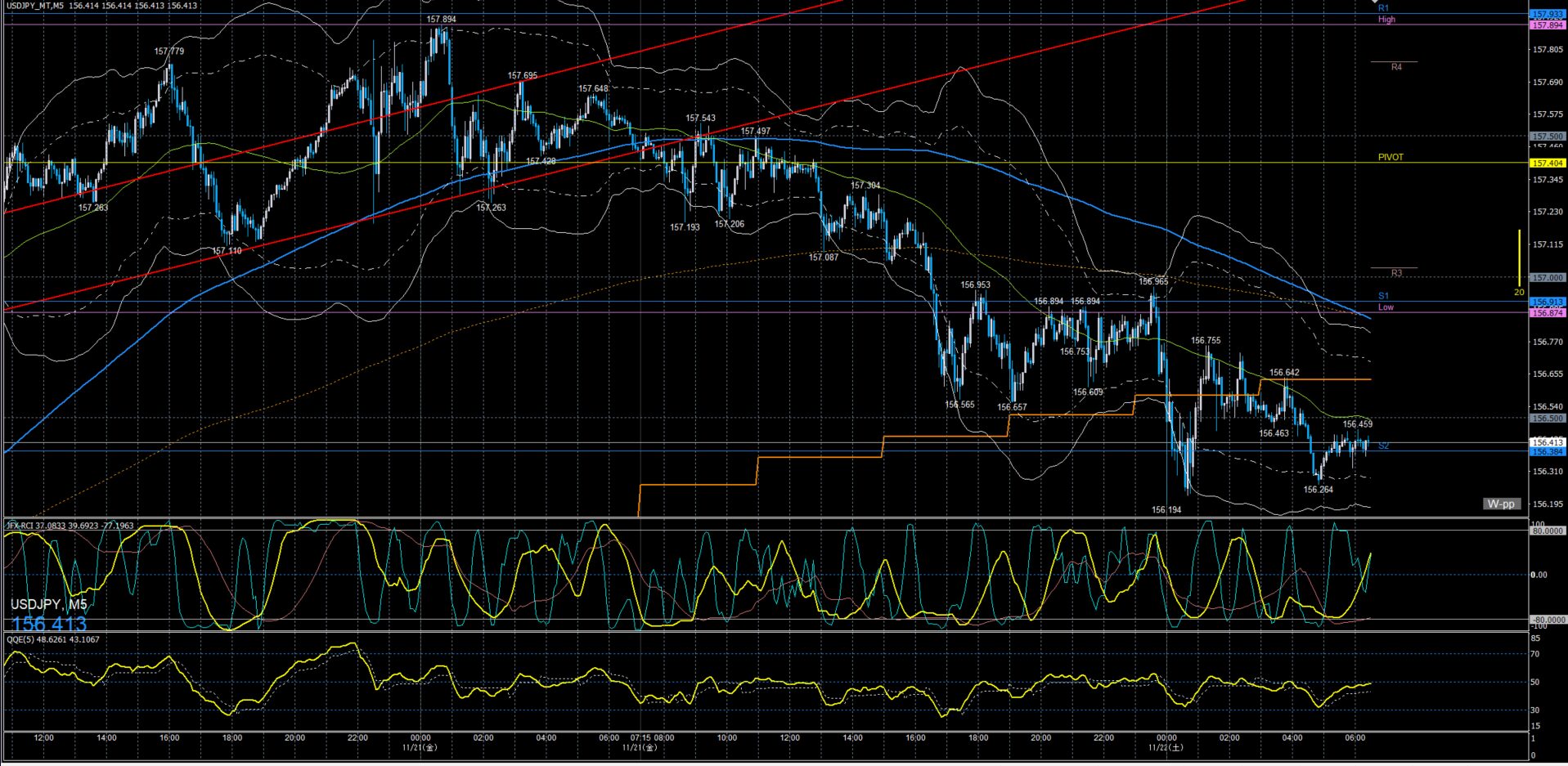Click the chart shift triangle marker at top

click(x=1375, y=2)
